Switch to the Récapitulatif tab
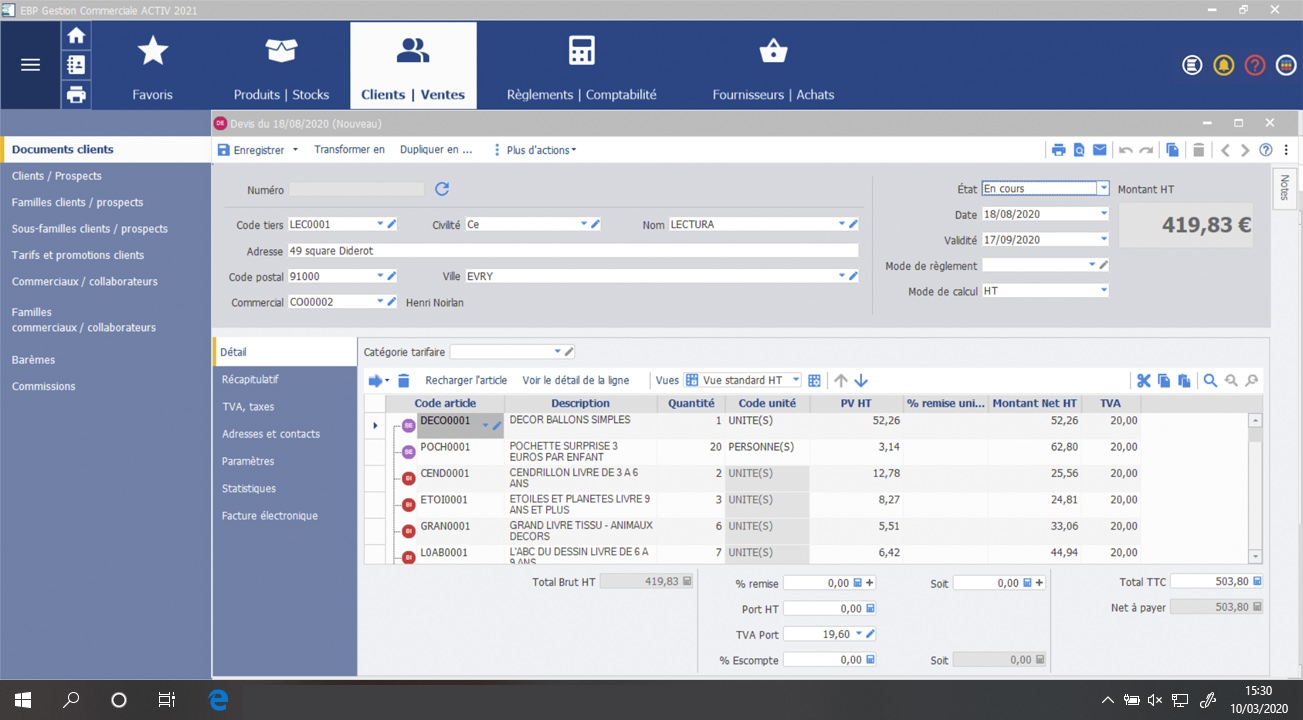The height and width of the screenshot is (720, 1303). click(252, 379)
